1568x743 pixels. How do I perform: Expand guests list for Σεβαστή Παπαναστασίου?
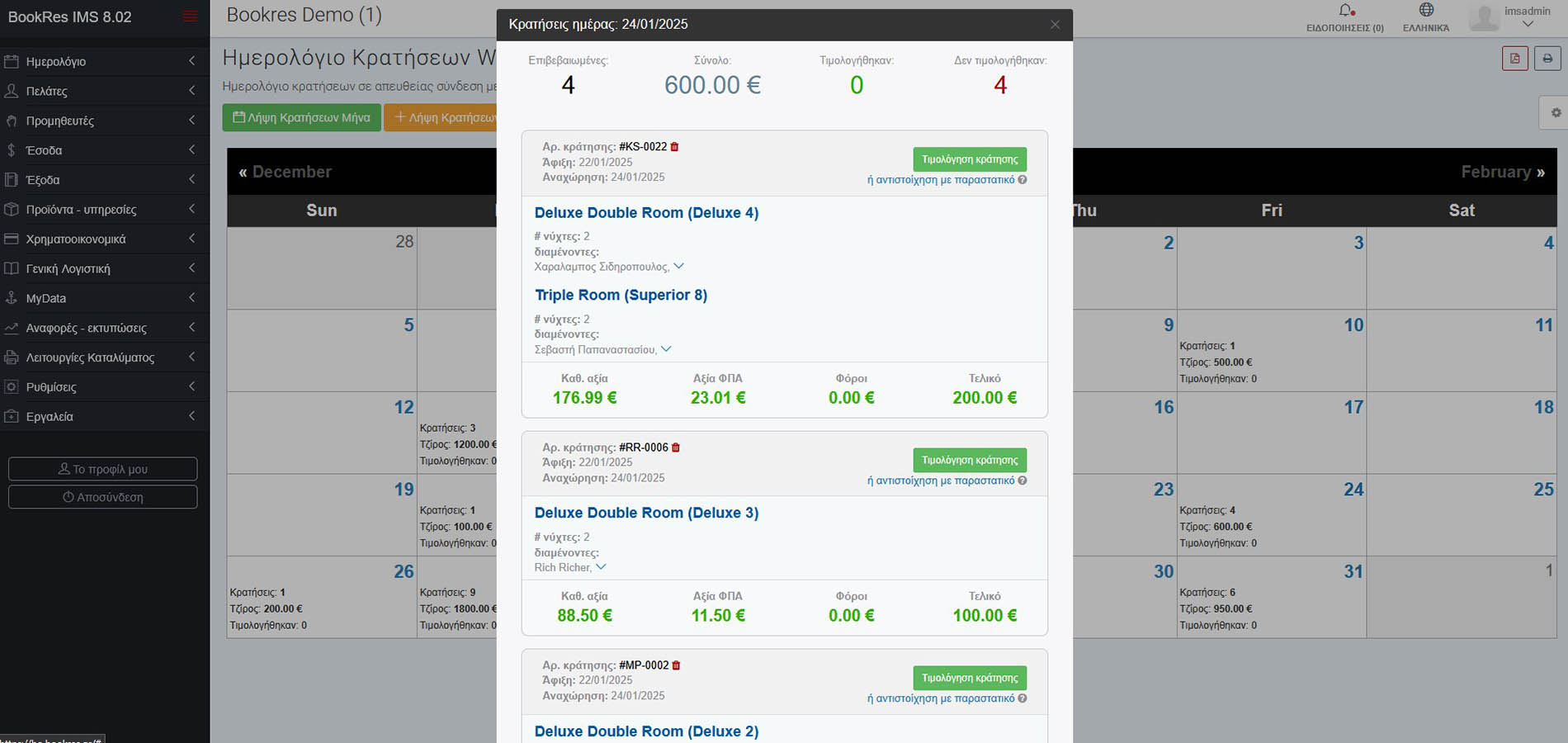[666, 349]
